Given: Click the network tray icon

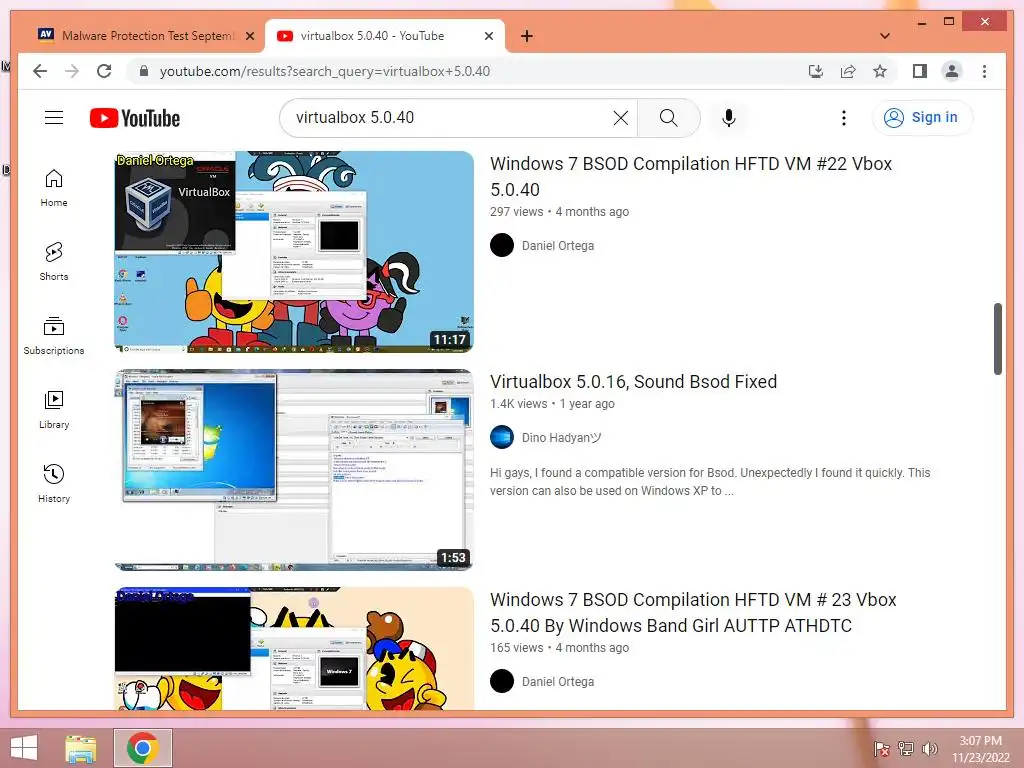Looking at the screenshot, I should click(x=905, y=748).
